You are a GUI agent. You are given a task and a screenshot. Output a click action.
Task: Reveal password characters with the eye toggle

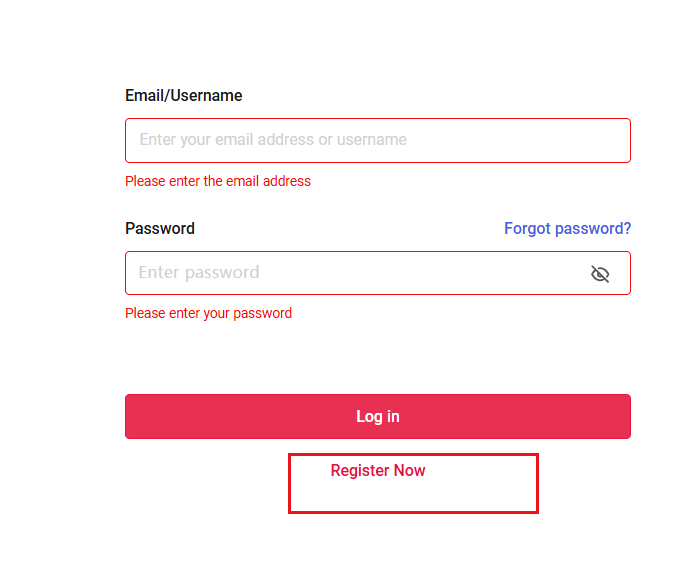(x=600, y=274)
